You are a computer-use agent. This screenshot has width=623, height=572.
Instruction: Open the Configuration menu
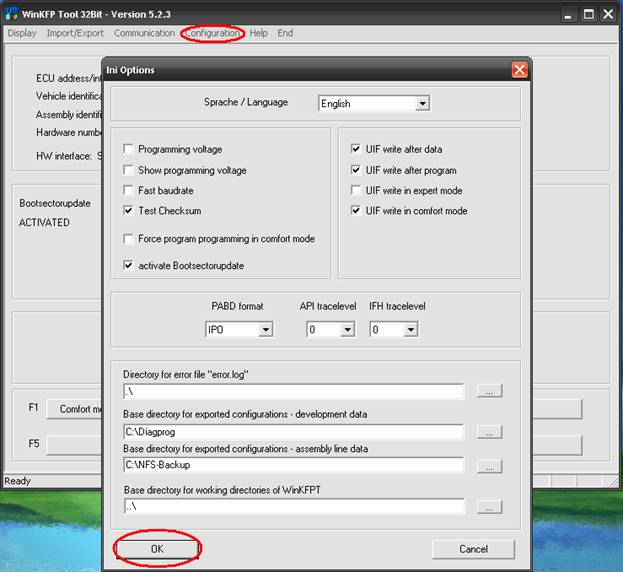pyautogui.click(x=213, y=33)
